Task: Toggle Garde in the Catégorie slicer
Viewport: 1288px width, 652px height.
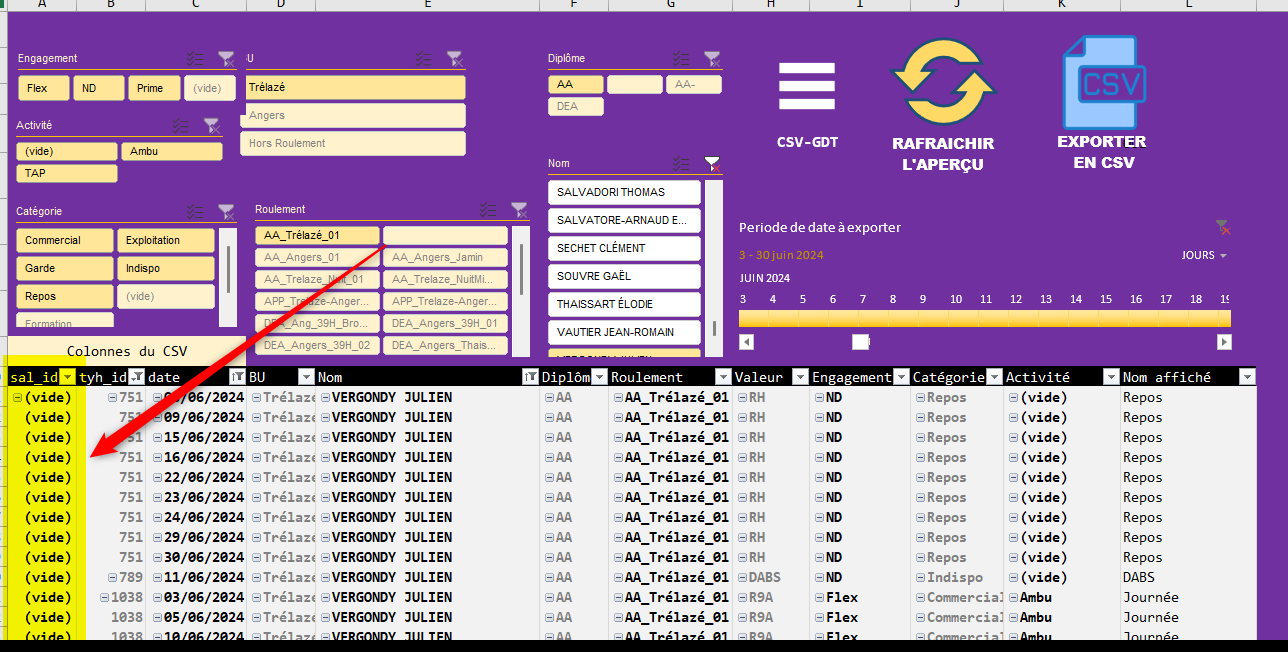Action: (x=64, y=268)
